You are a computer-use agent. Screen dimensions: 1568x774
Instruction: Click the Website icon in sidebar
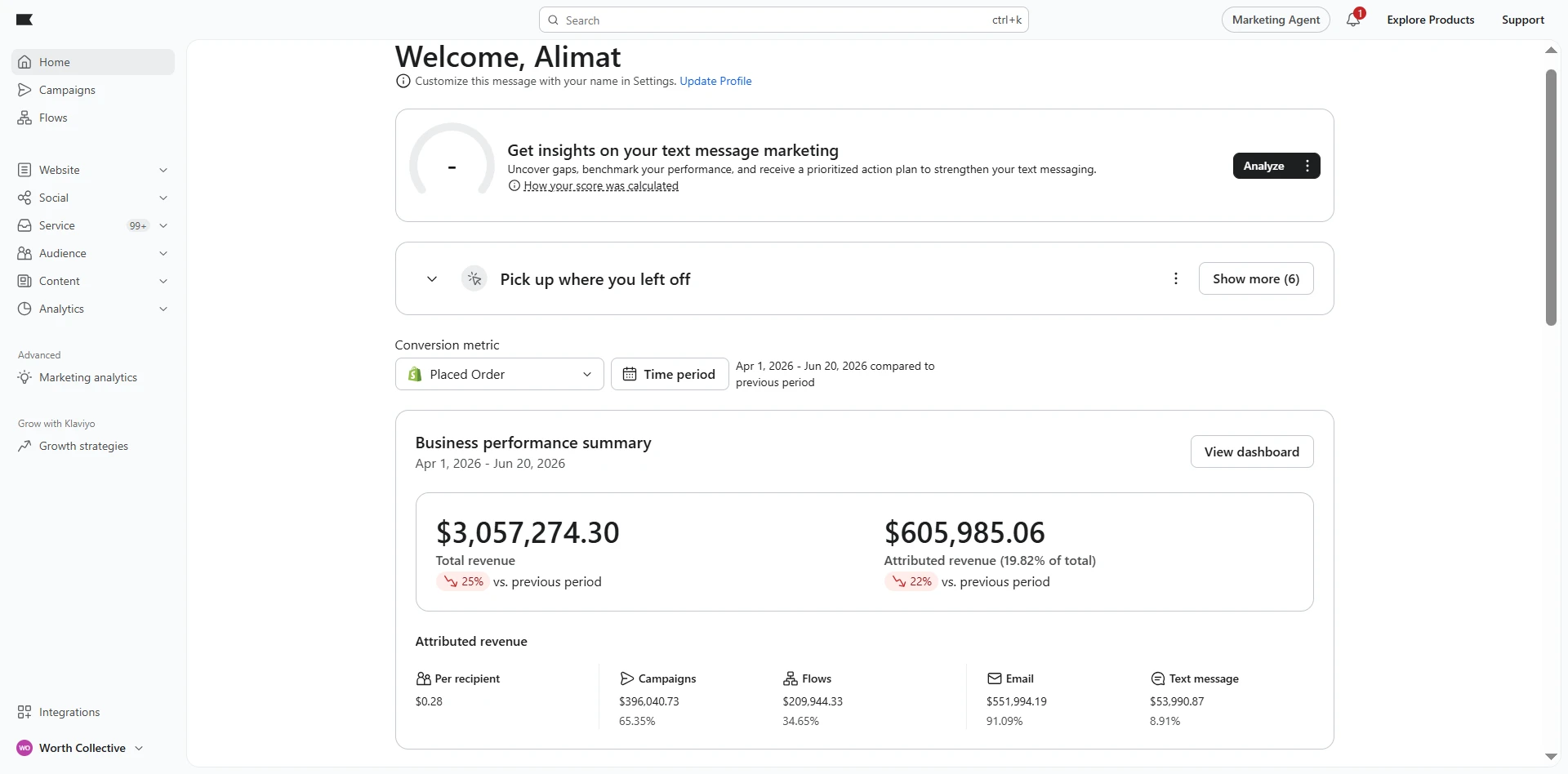click(x=24, y=170)
